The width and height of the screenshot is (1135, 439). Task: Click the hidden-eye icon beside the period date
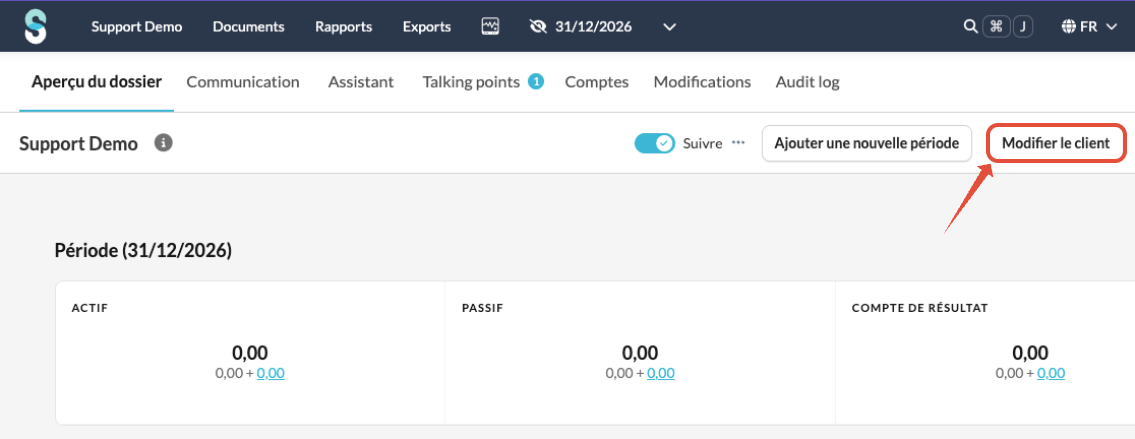coord(539,27)
